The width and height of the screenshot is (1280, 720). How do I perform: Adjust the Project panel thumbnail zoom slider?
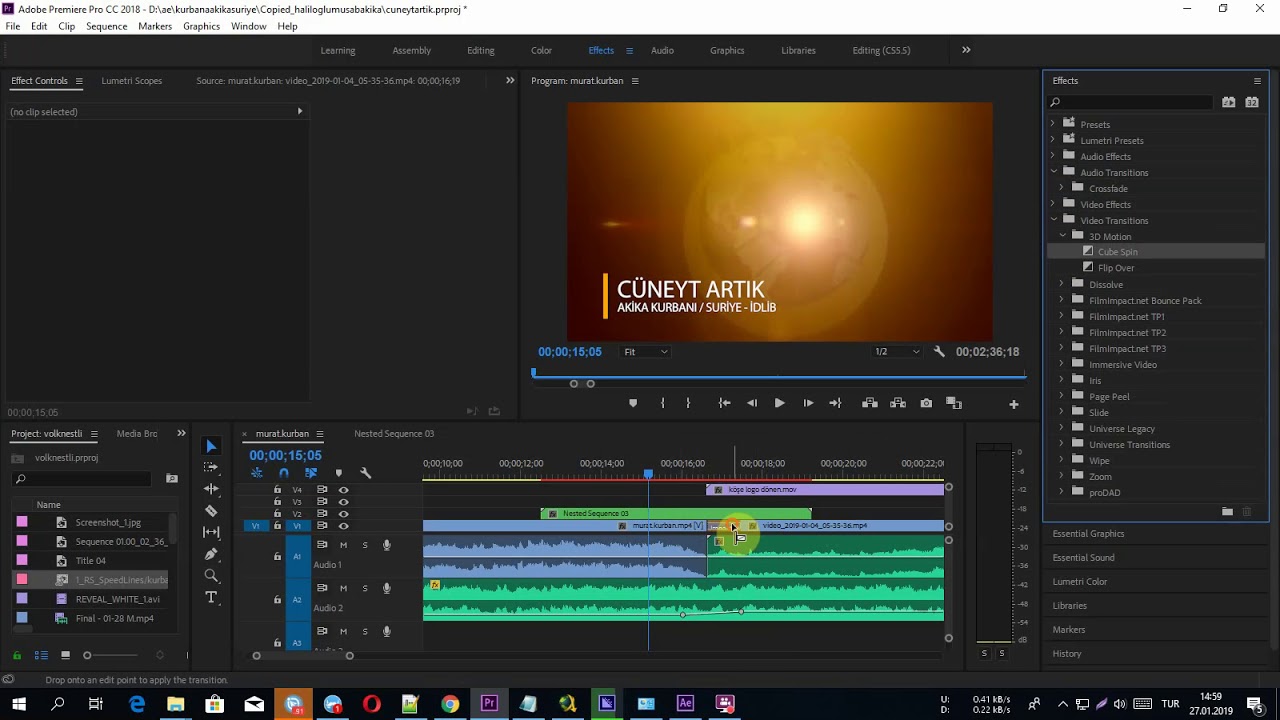click(88, 655)
